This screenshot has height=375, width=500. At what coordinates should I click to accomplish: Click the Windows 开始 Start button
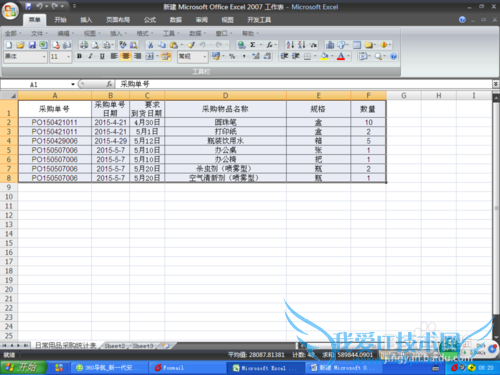[x=24, y=368]
